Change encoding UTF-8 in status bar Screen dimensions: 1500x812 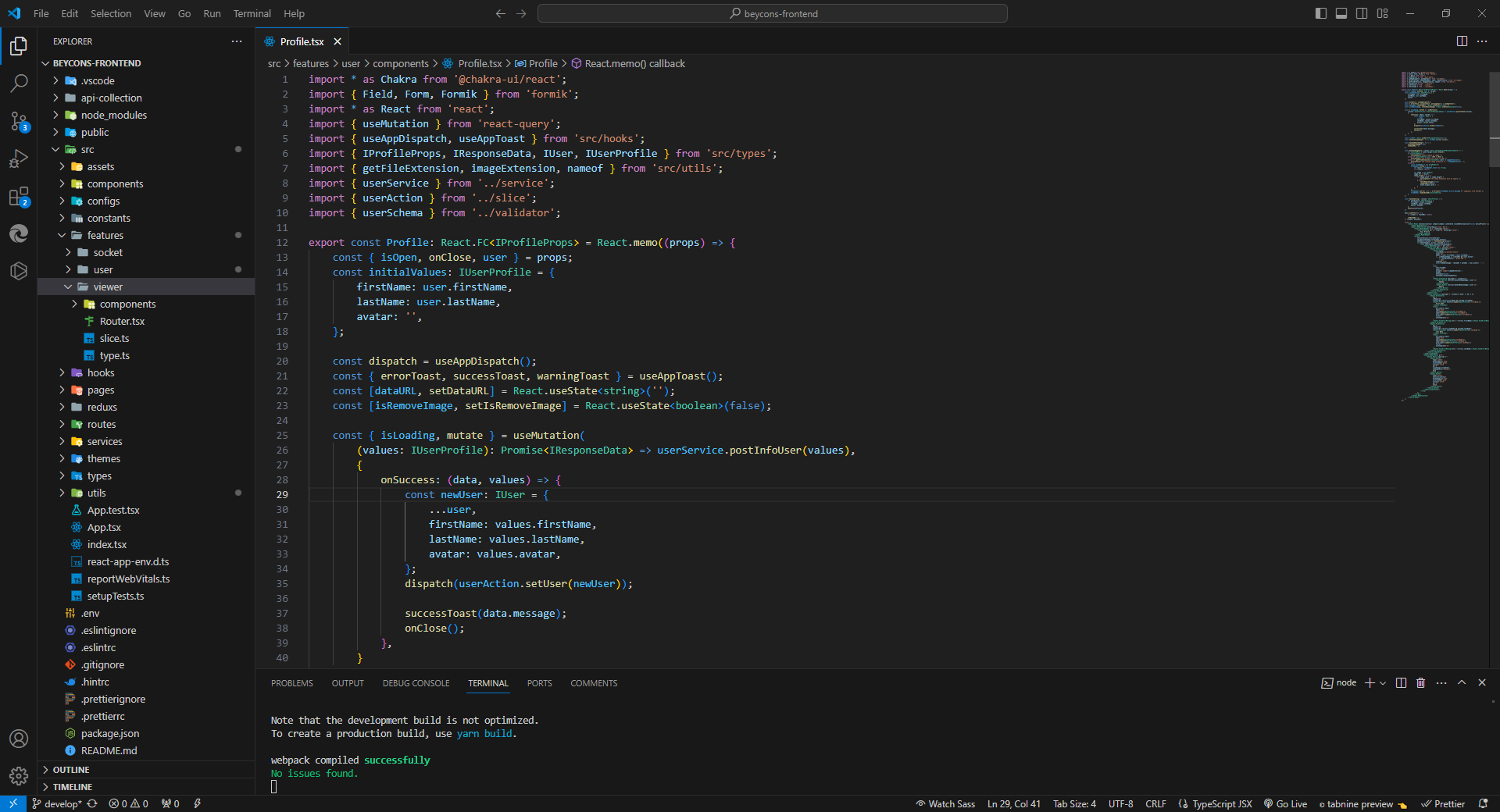[x=1120, y=803]
